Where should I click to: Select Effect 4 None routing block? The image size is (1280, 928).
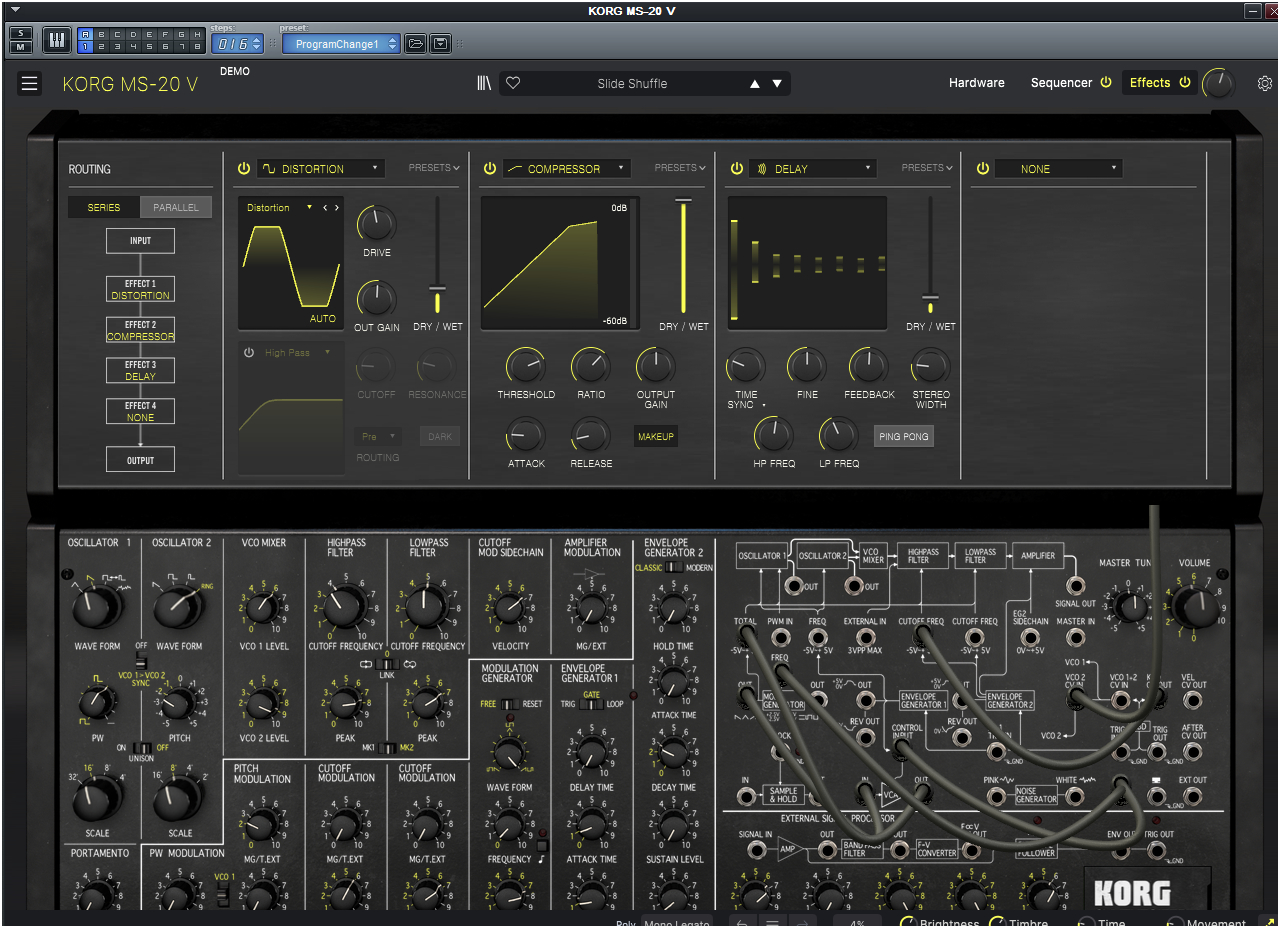(x=141, y=411)
